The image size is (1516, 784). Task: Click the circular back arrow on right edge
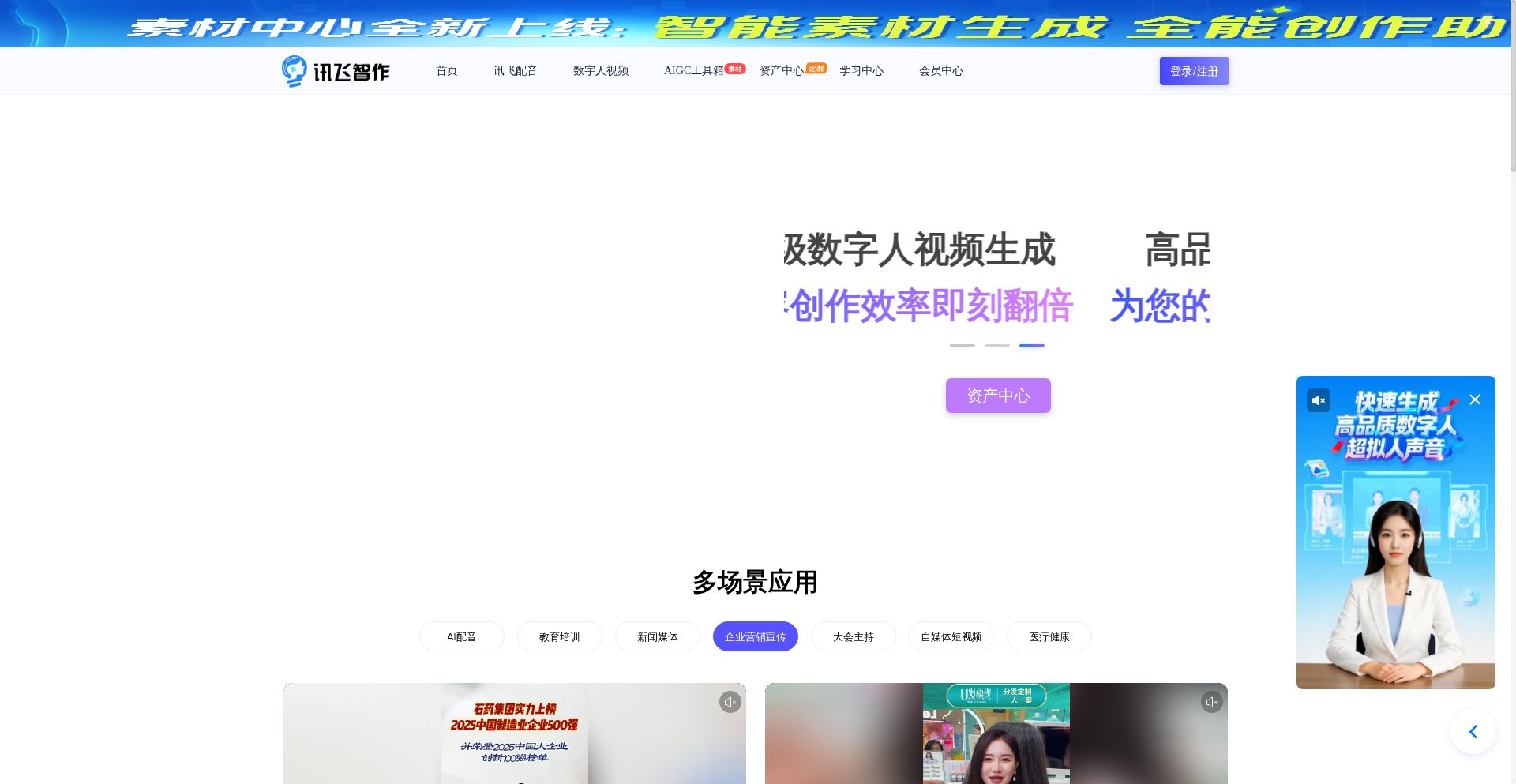point(1473,731)
